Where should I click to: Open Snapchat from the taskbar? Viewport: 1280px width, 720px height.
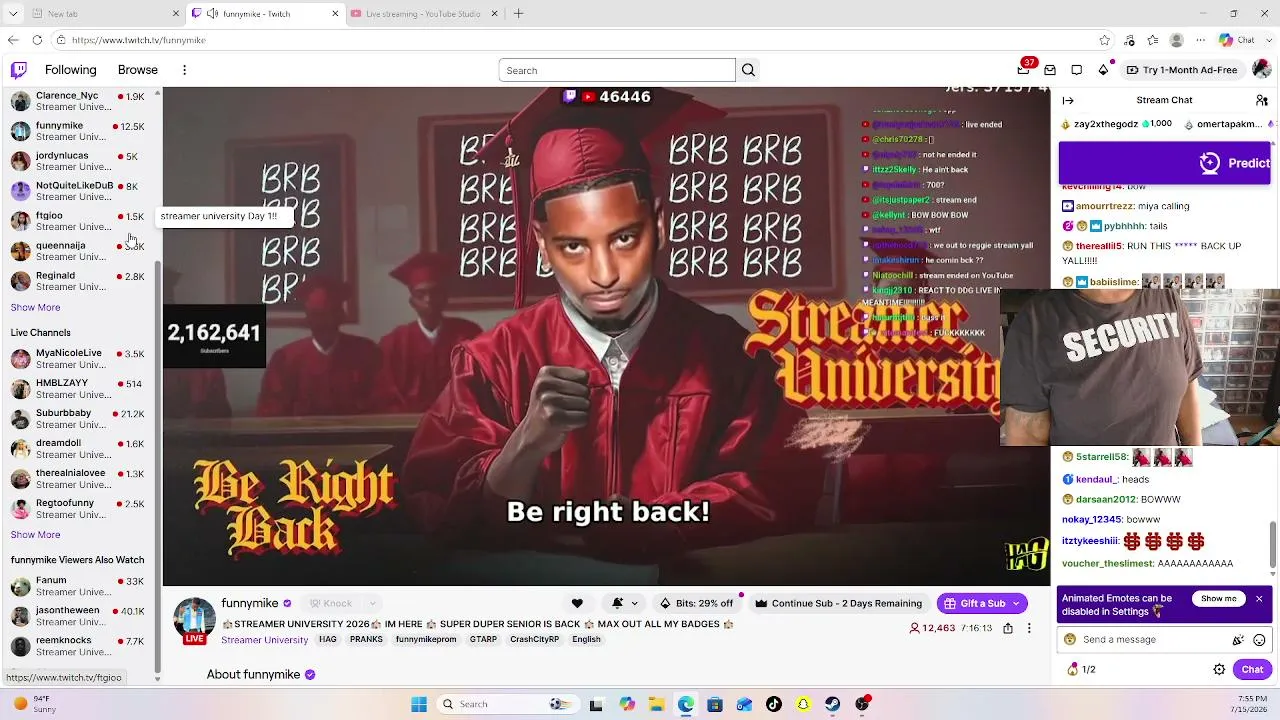point(803,704)
